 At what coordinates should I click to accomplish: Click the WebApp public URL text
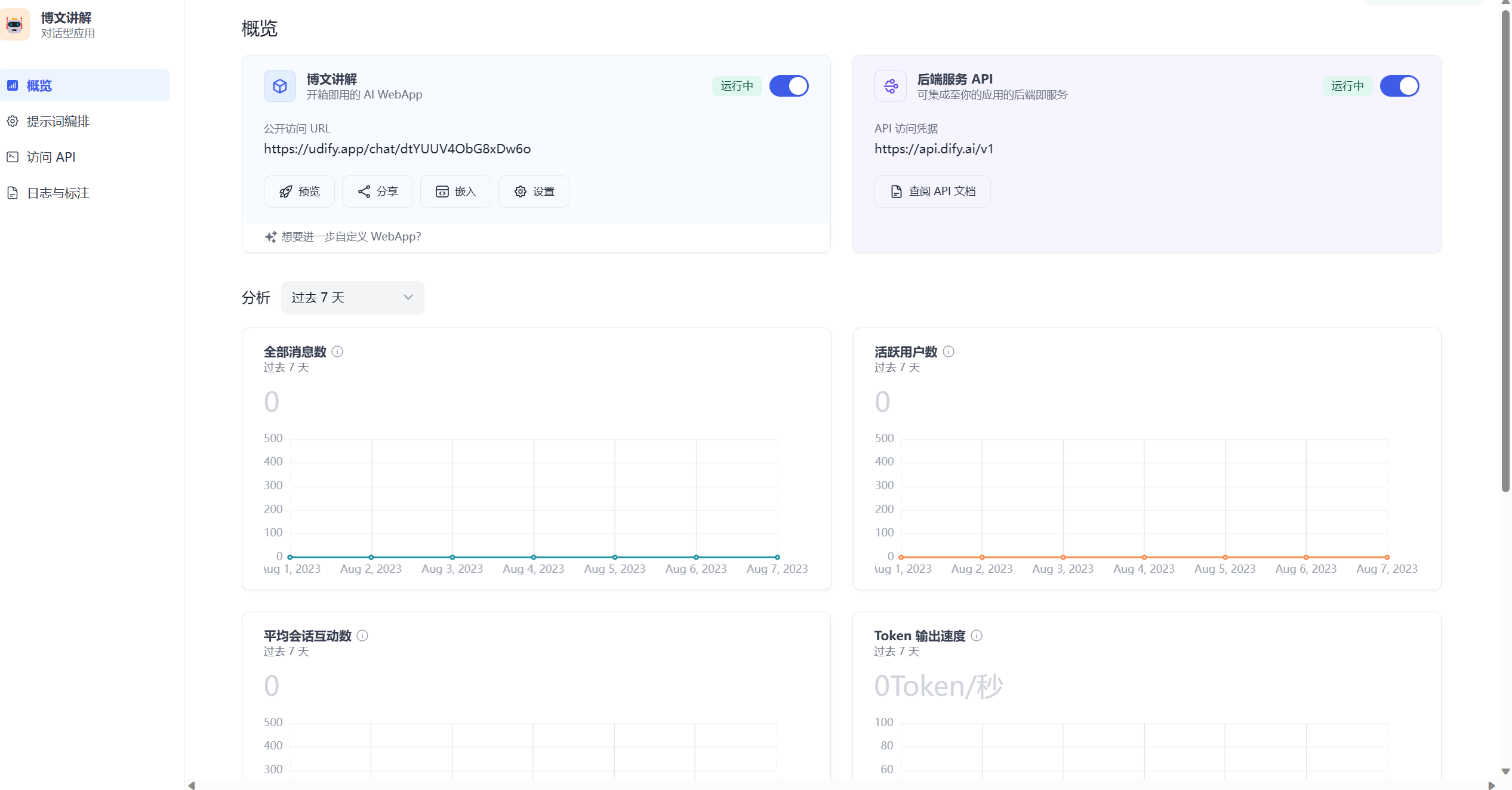398,149
